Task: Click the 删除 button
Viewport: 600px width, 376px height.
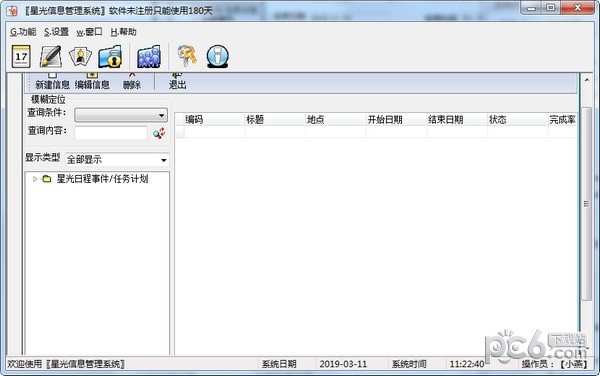Action: coord(132,81)
